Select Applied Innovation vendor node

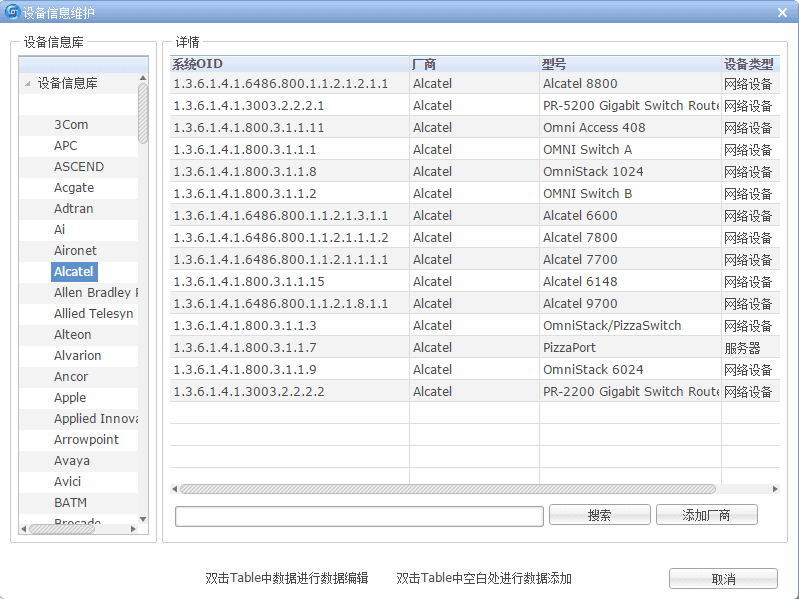(x=95, y=418)
